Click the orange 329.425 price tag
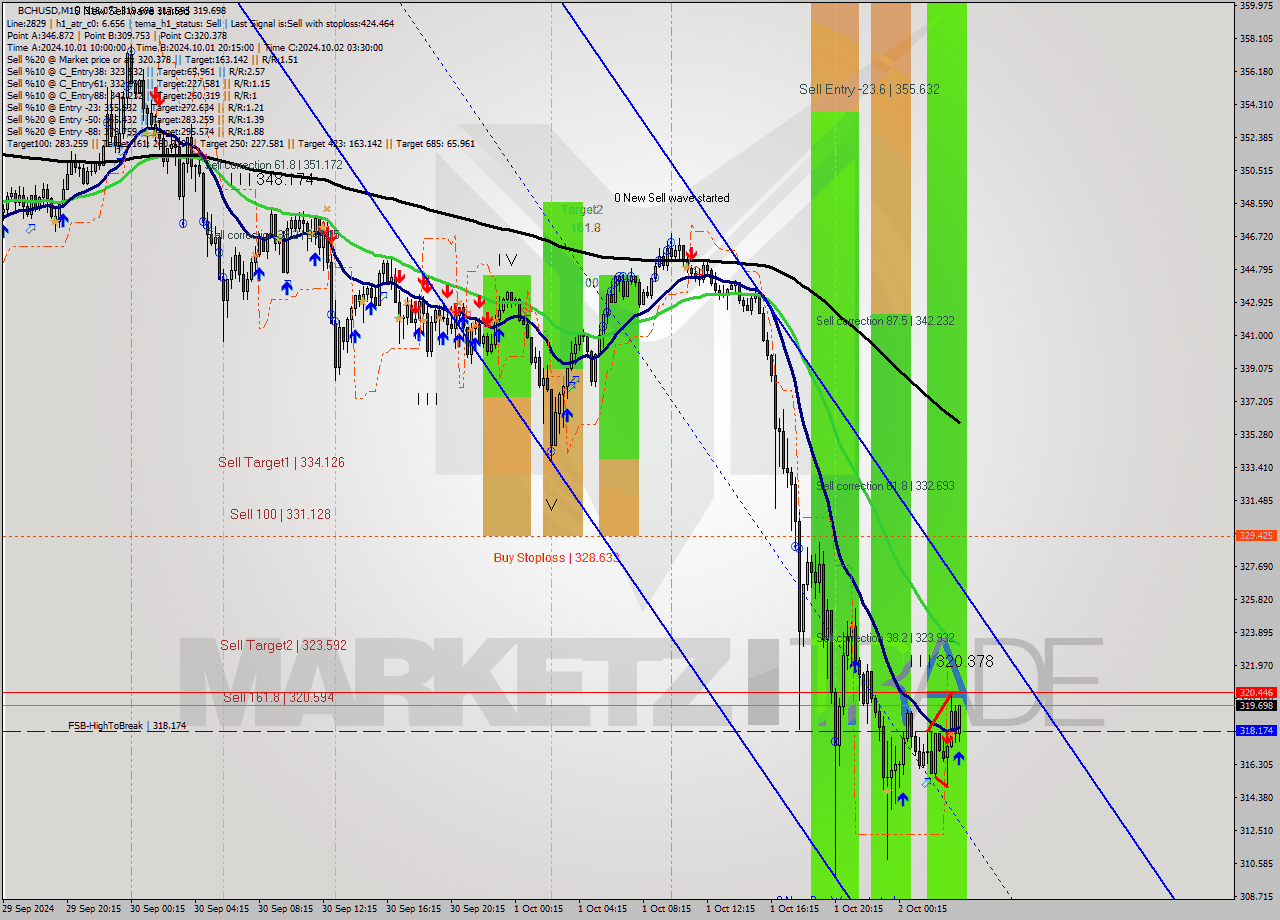Viewport: 1280px width, 920px height. coord(1256,536)
